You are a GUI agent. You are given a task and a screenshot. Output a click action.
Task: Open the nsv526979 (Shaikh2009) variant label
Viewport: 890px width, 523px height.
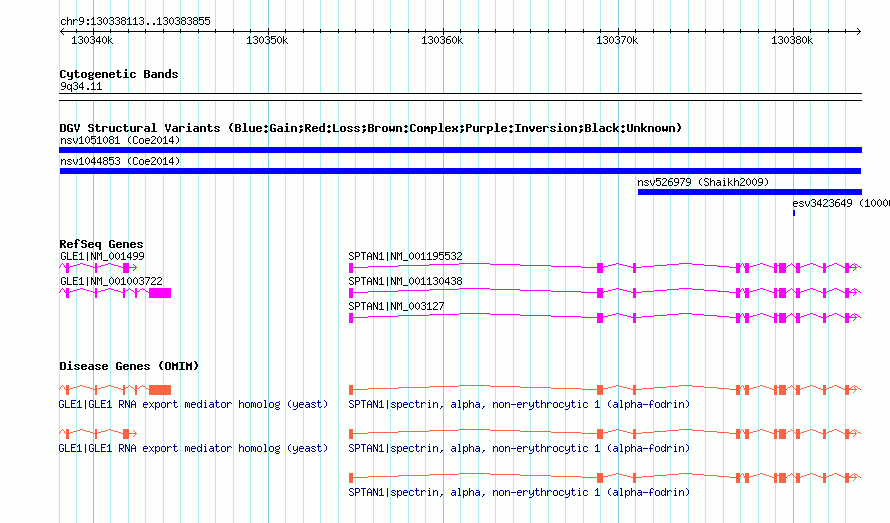(x=703, y=182)
